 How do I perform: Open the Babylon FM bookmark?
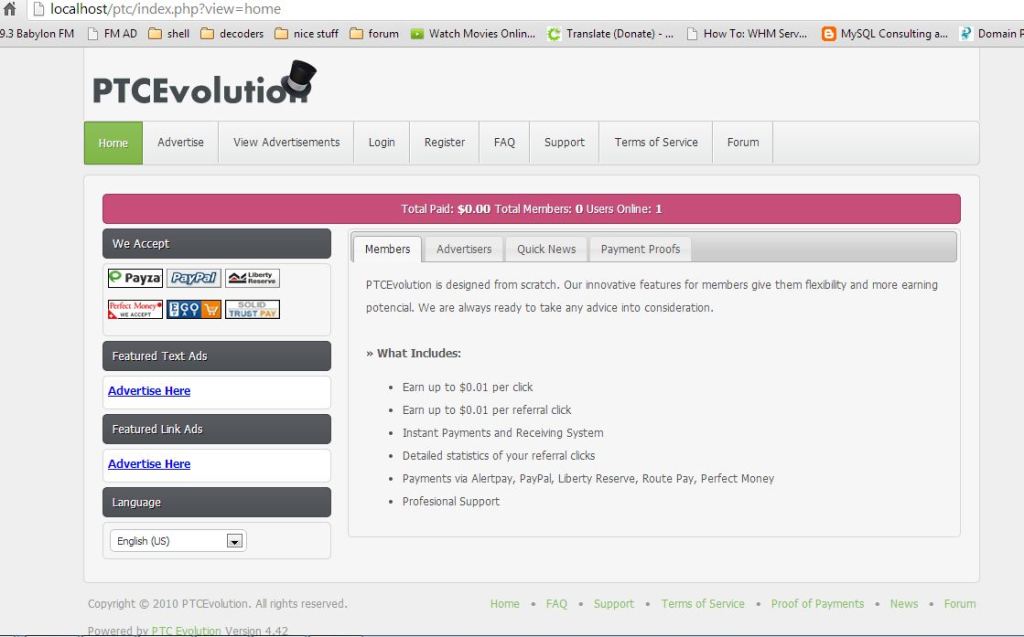point(37,33)
